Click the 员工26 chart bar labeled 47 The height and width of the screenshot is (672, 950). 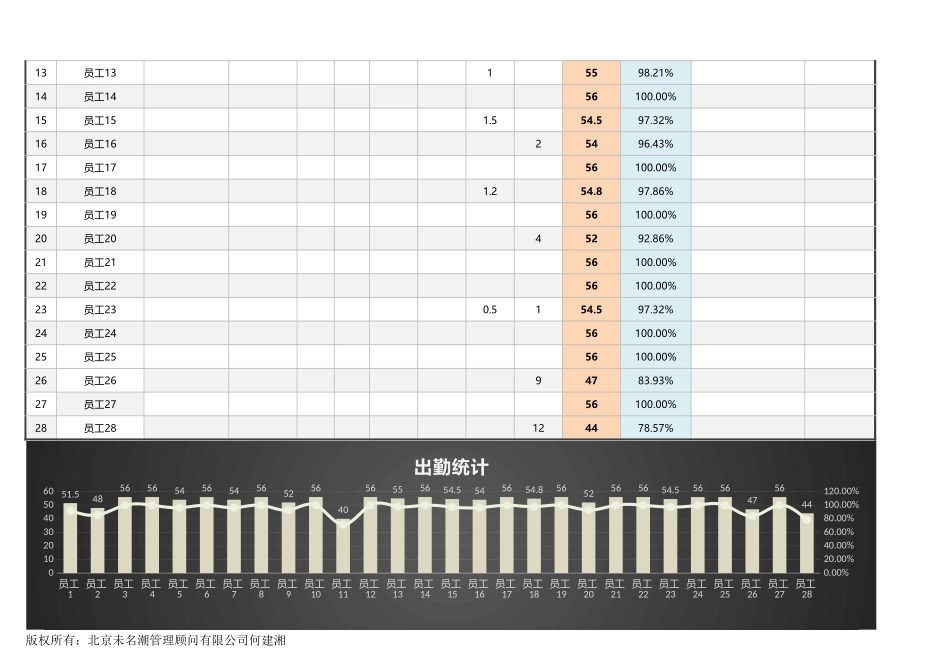752,541
